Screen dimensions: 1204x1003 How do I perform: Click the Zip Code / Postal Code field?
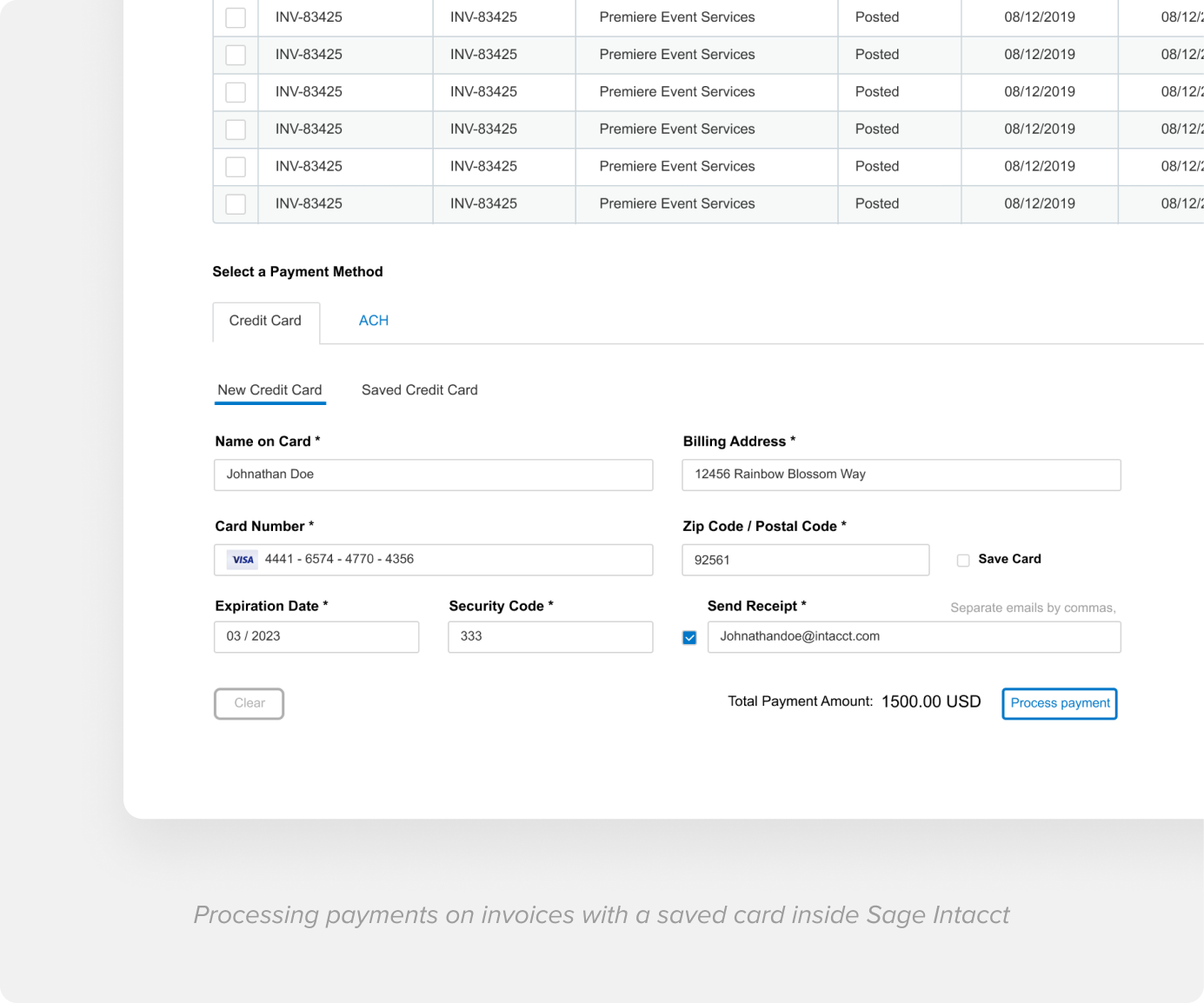click(x=805, y=560)
